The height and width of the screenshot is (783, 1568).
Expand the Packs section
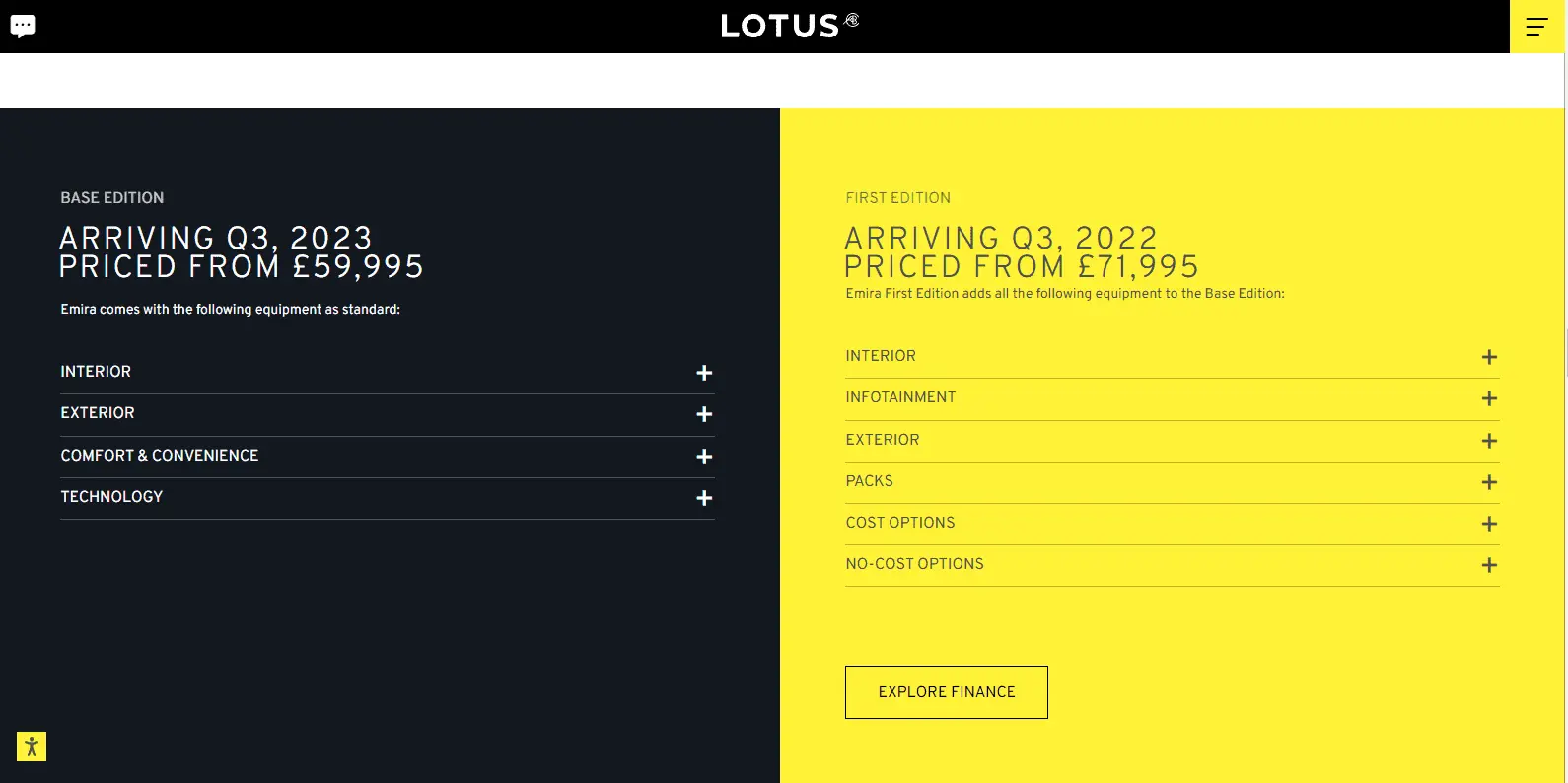coord(1489,482)
